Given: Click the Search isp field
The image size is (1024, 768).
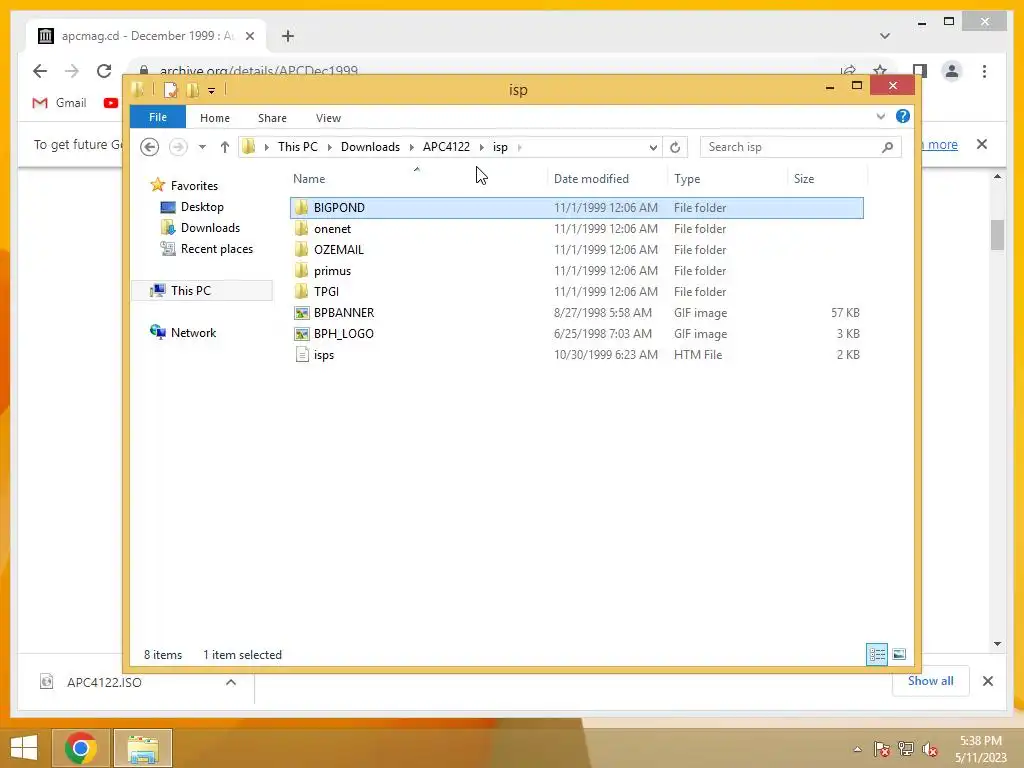Looking at the screenshot, I should tap(801, 147).
